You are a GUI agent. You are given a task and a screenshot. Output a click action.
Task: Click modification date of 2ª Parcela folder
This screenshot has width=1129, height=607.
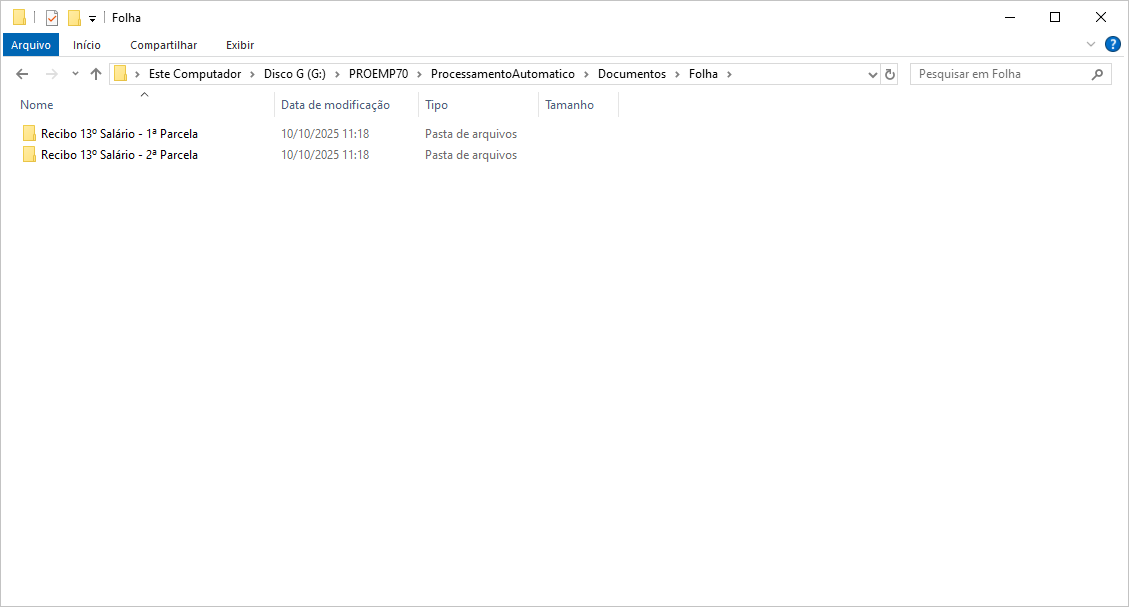325,155
